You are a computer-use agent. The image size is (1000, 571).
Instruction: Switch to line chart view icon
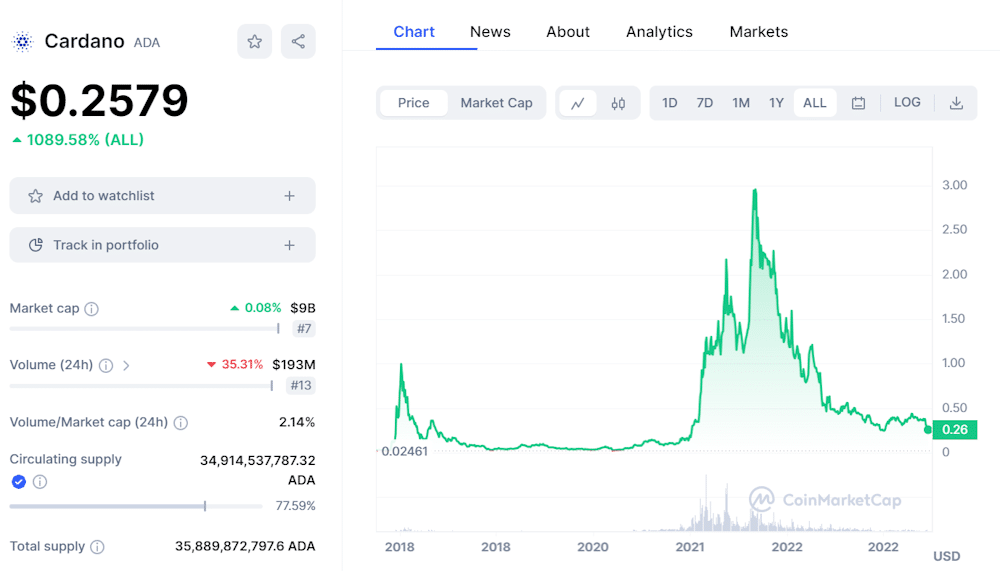(x=578, y=103)
